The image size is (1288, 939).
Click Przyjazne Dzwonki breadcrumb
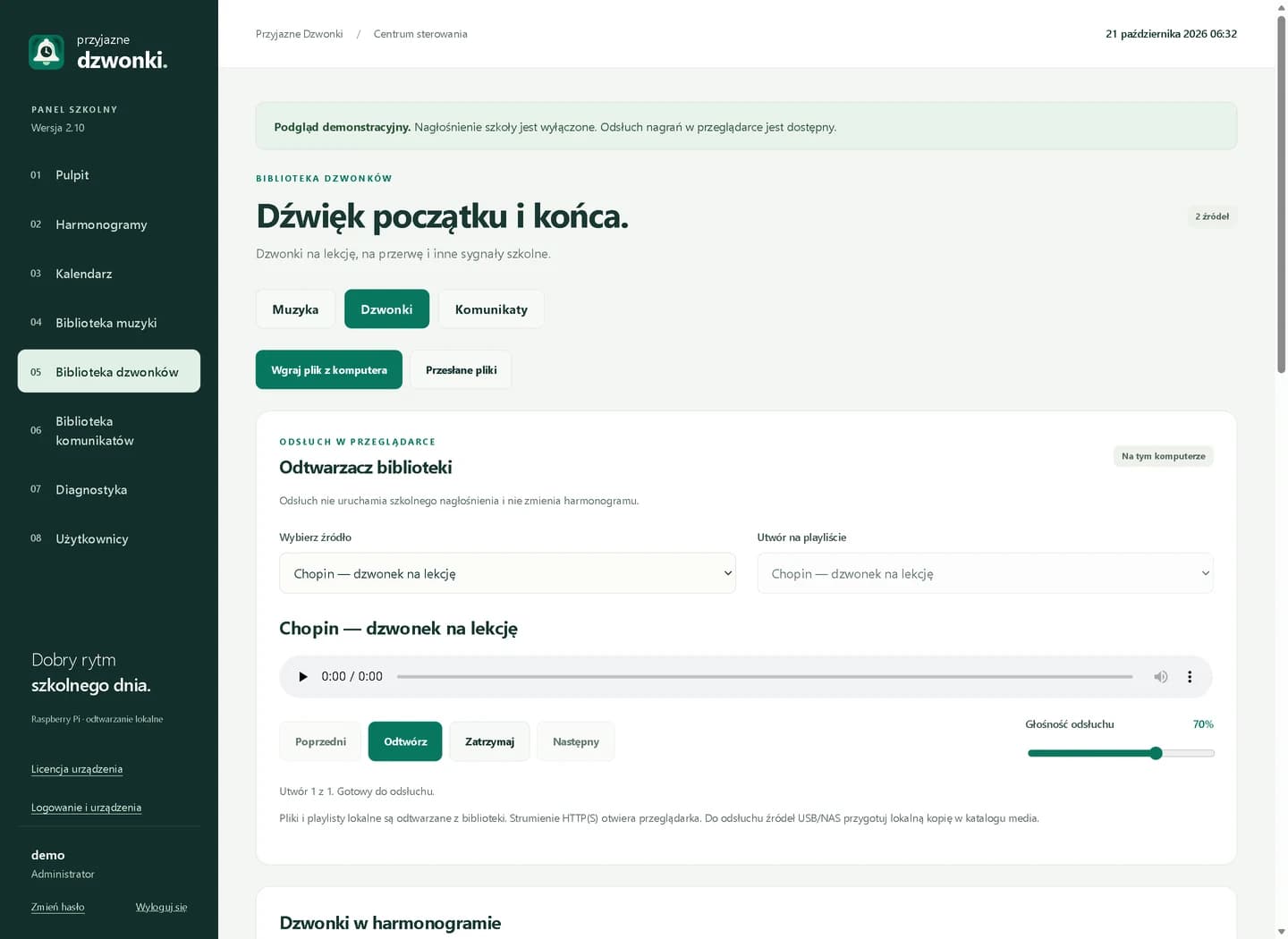(x=300, y=34)
